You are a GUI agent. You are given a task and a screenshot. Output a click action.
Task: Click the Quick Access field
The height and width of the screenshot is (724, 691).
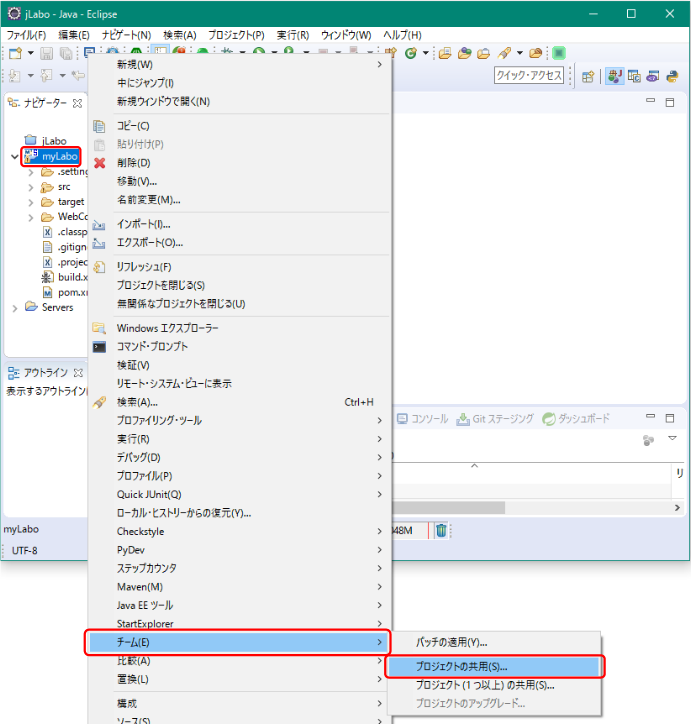(x=529, y=75)
